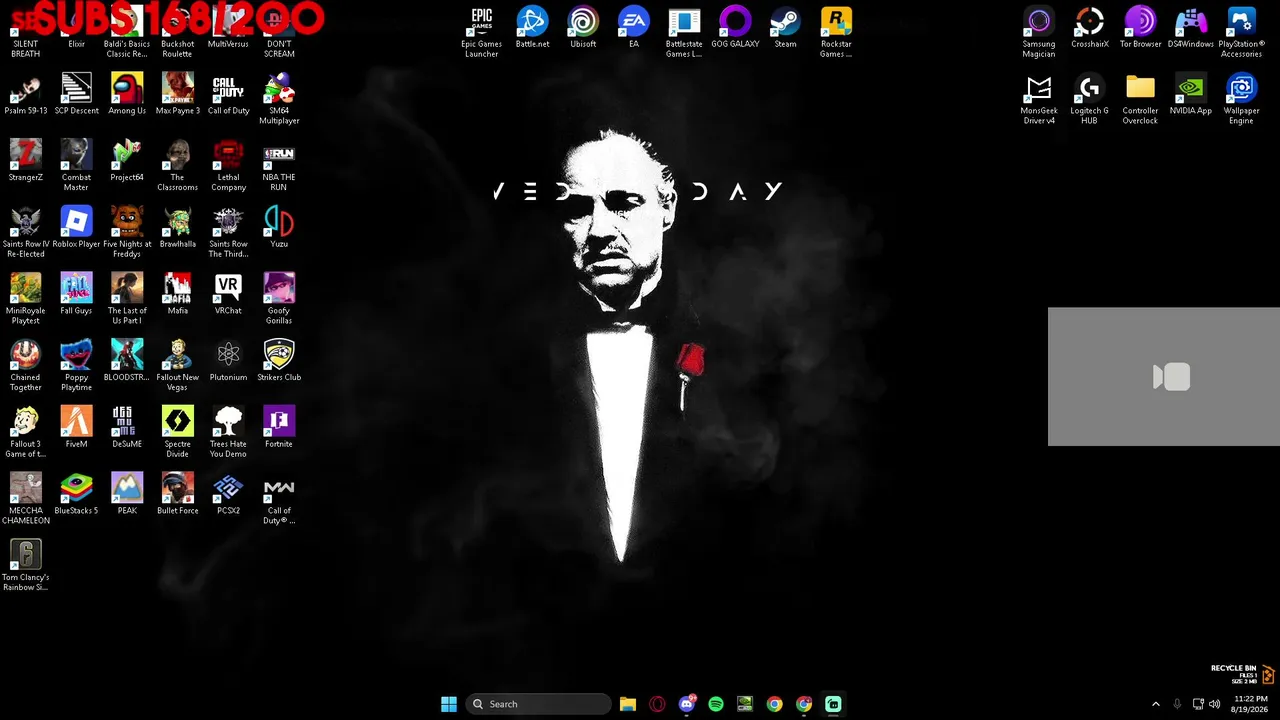Screen dimensions: 1280x720
Task: Click the Mafia game icon
Action: 178,294
